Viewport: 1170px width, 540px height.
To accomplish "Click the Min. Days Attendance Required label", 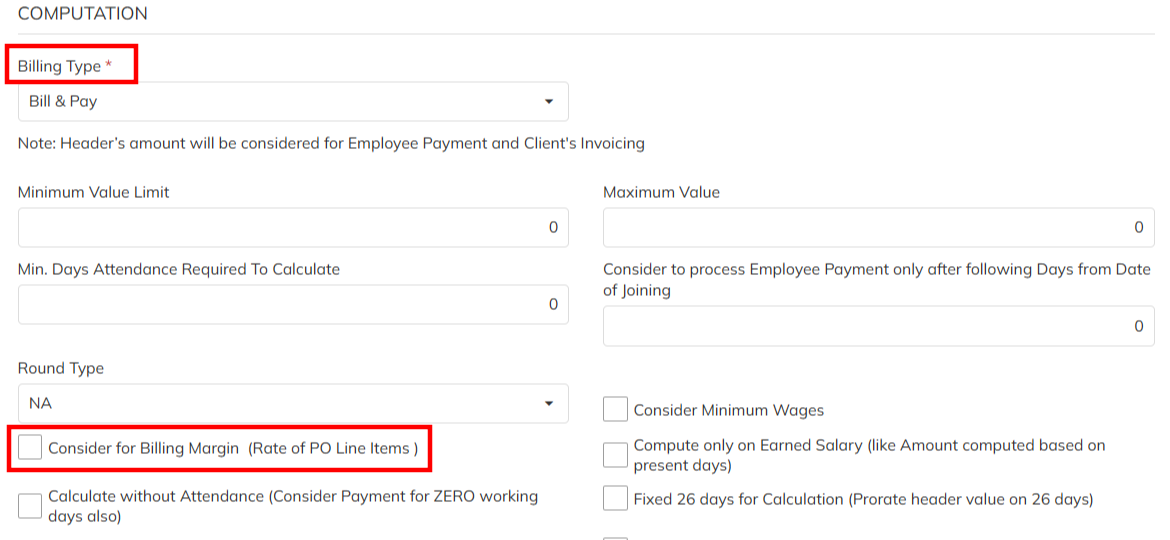I will coord(179,269).
